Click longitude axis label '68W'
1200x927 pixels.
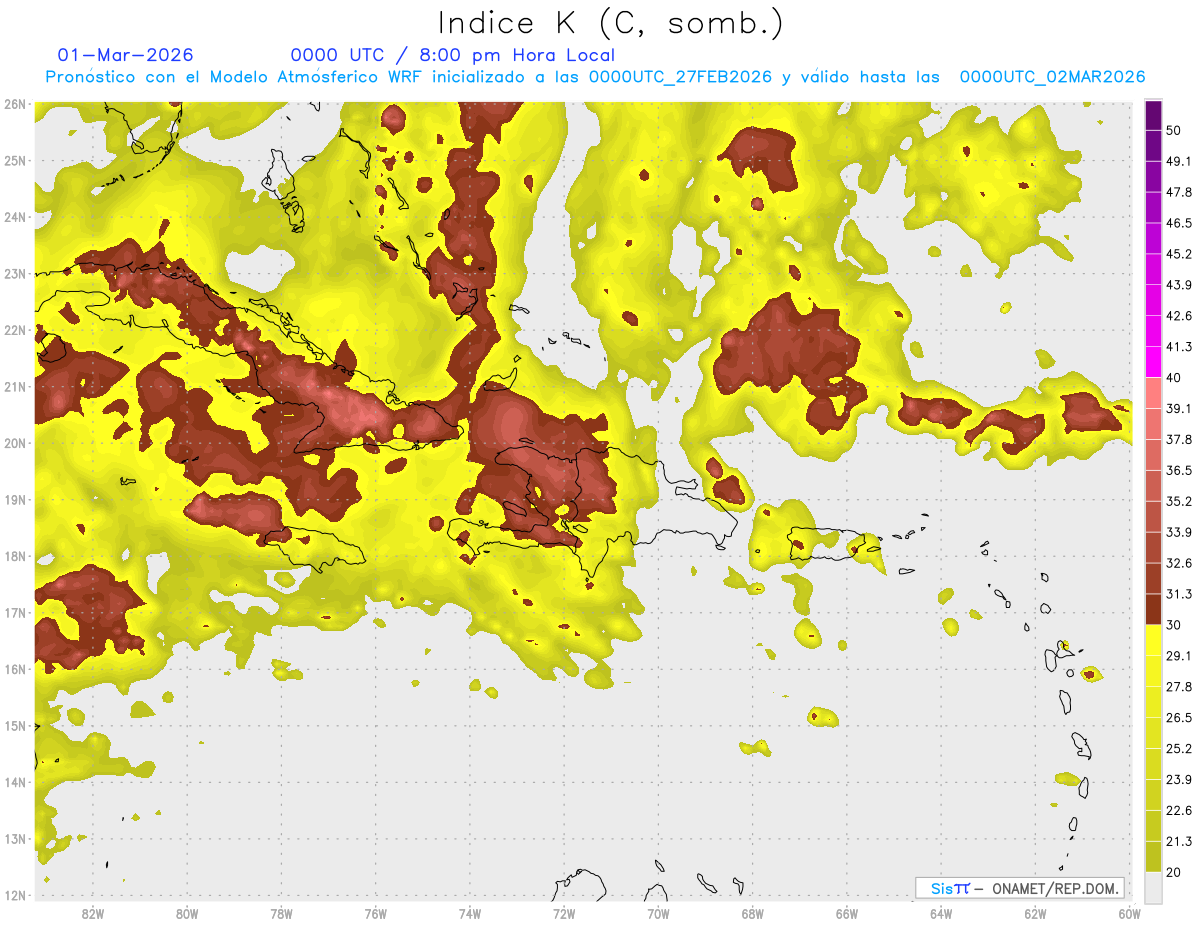click(x=752, y=913)
